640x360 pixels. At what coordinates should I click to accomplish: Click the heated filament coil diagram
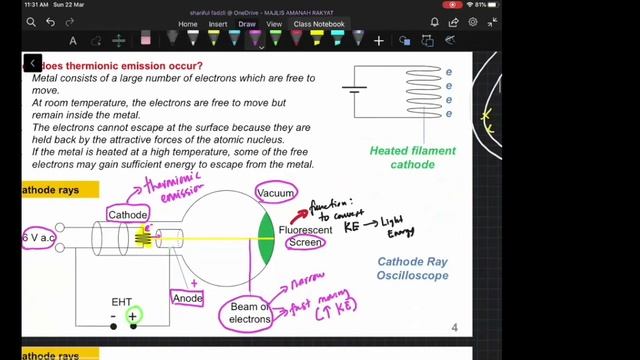point(424,92)
